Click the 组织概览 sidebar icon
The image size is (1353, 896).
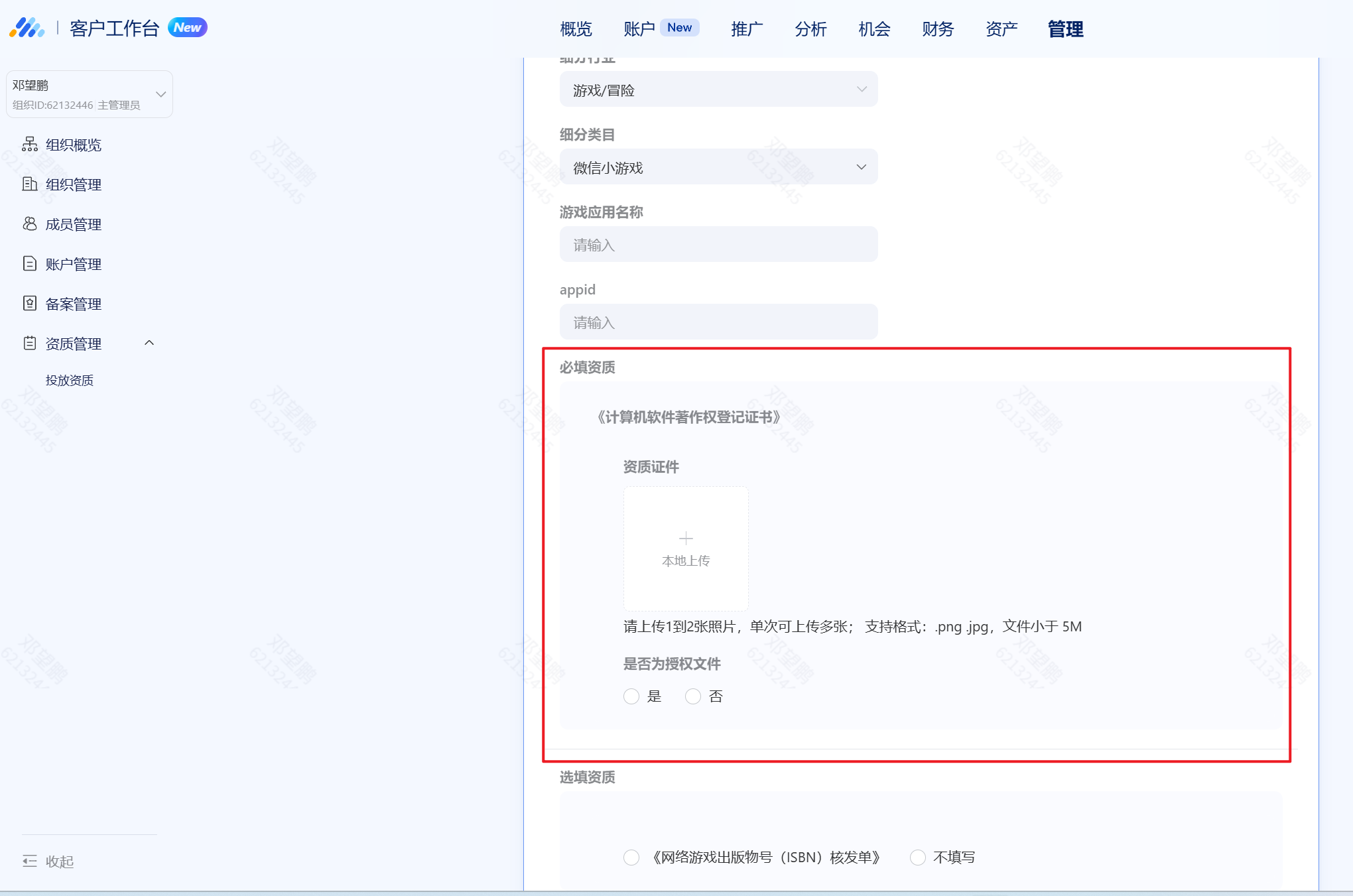pyautogui.click(x=30, y=145)
